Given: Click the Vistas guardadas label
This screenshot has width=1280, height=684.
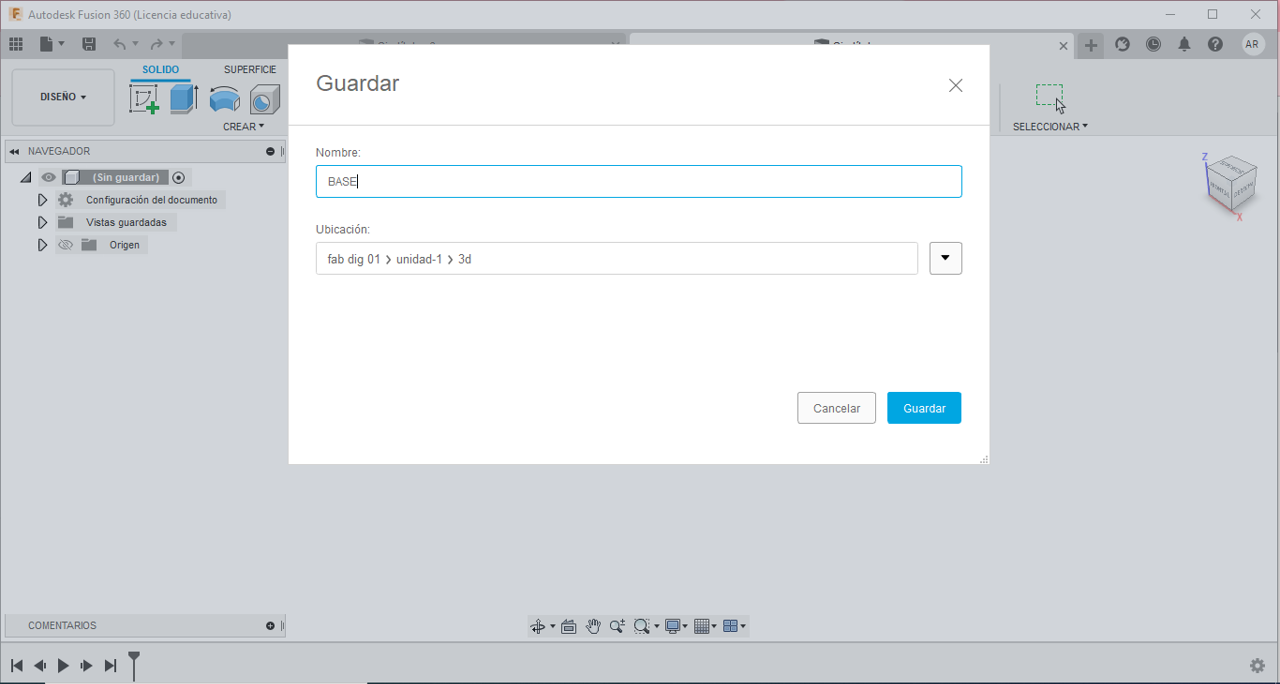Looking at the screenshot, I should tap(126, 222).
